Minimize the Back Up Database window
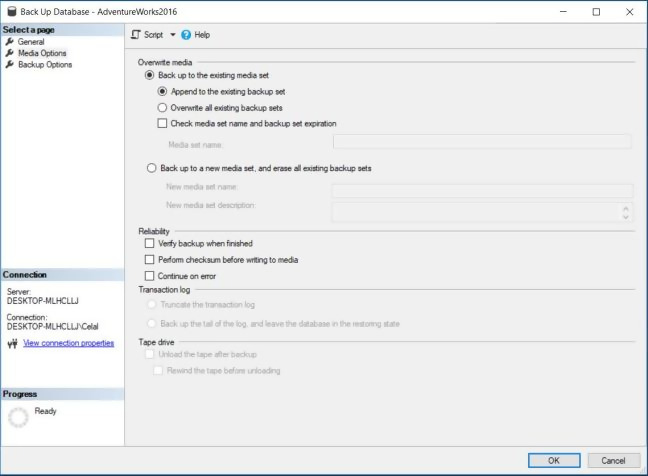648x476 pixels. 563,12
